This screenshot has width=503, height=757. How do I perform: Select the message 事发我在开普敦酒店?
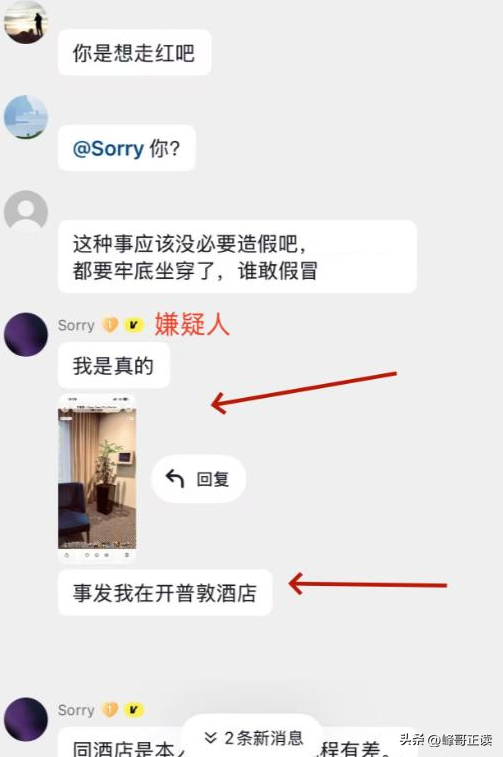pyautogui.click(x=165, y=592)
